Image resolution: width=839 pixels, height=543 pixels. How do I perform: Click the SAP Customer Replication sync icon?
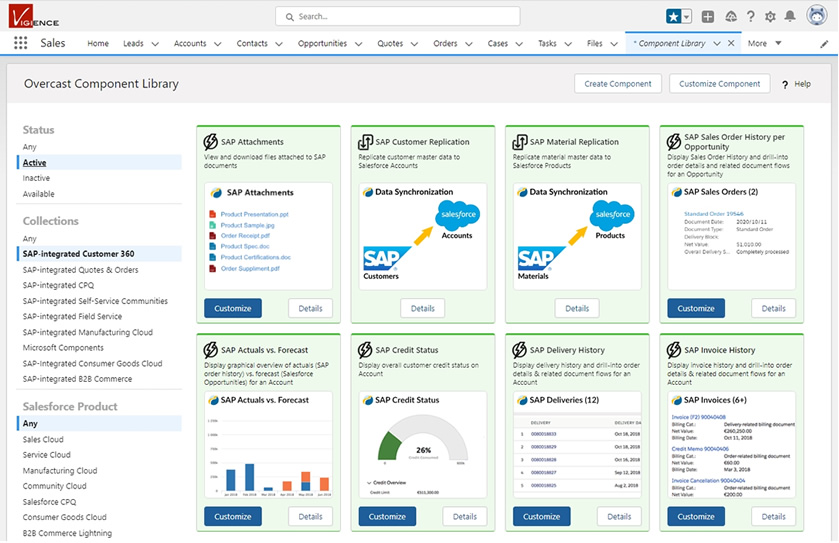[x=365, y=142]
